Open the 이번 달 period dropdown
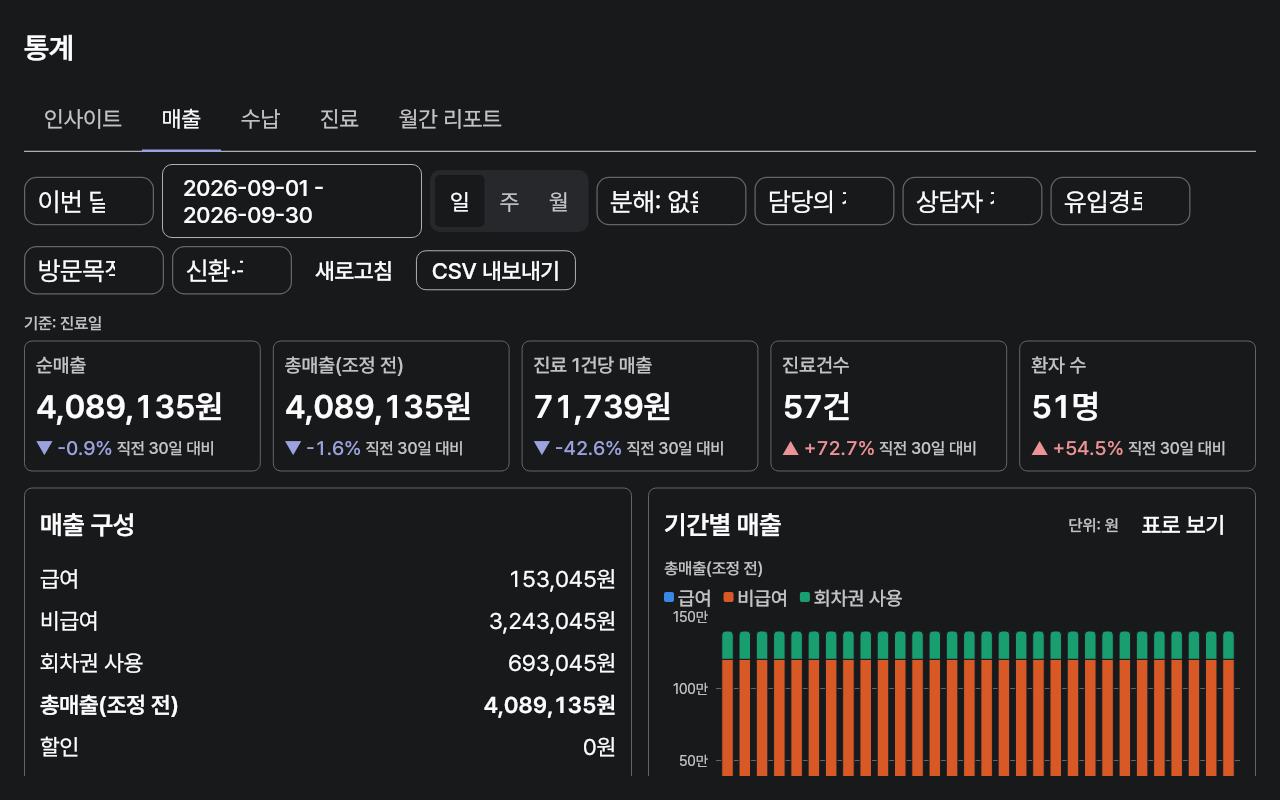The width and height of the screenshot is (1280, 800). tap(89, 201)
